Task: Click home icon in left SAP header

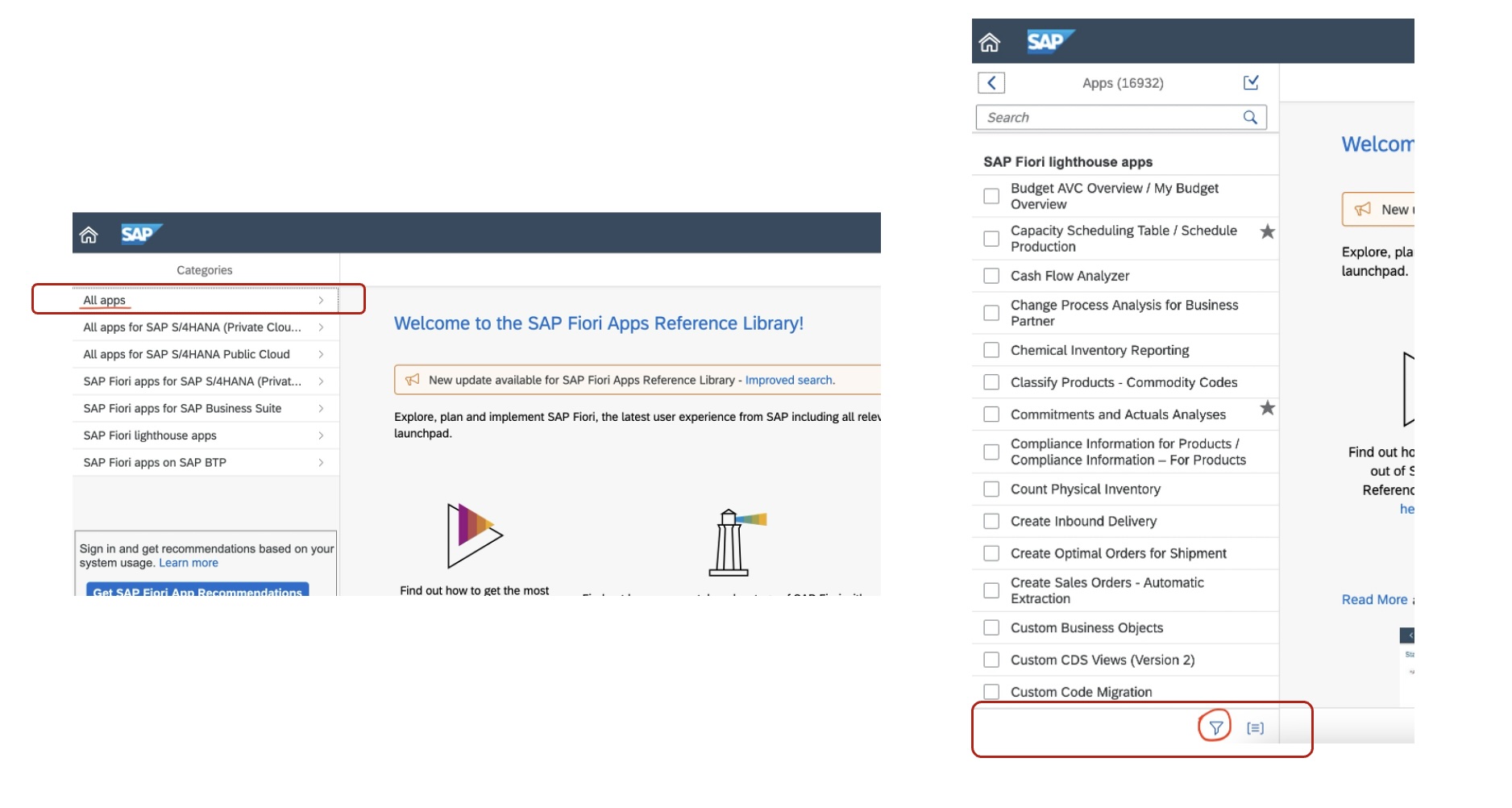Action: point(89,235)
